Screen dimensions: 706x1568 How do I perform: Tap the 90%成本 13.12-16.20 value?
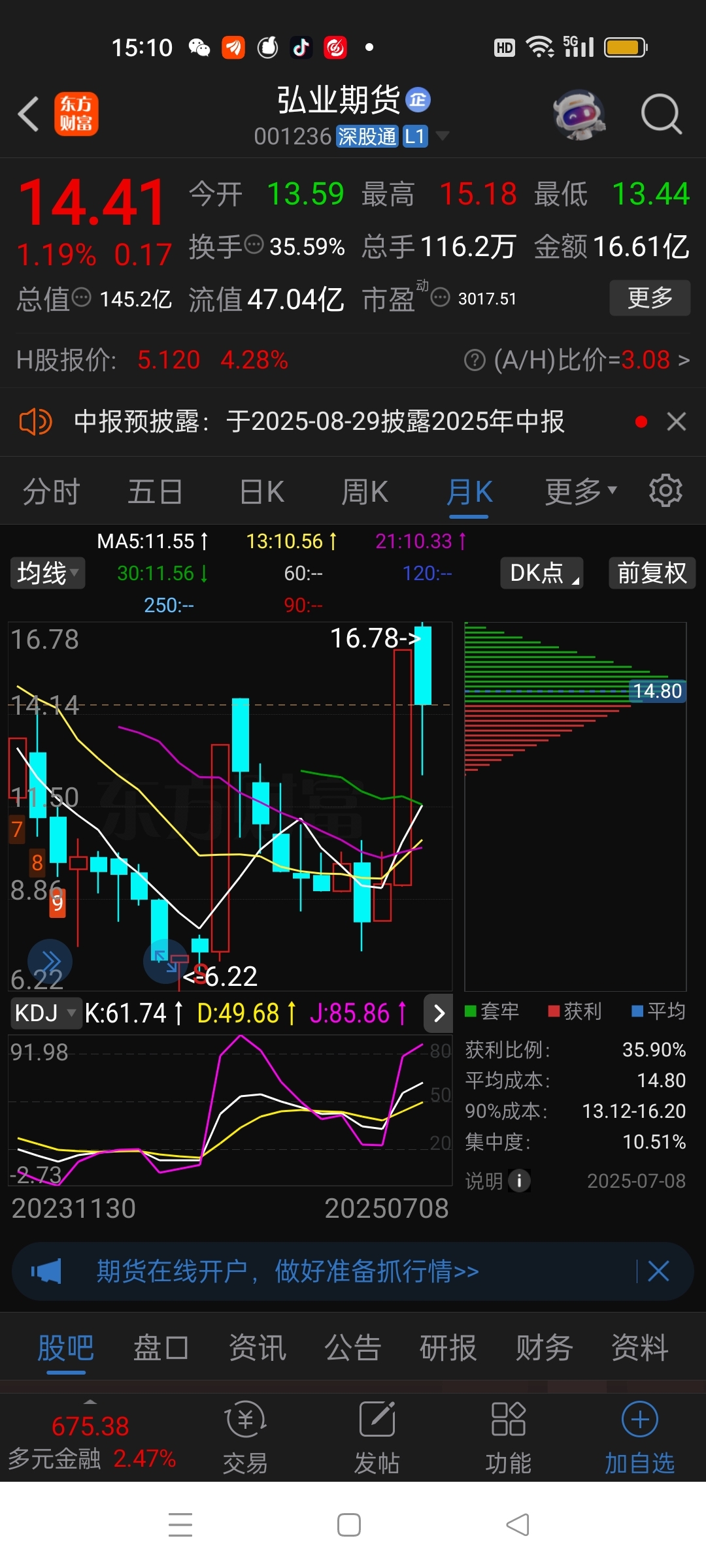coord(634,1111)
